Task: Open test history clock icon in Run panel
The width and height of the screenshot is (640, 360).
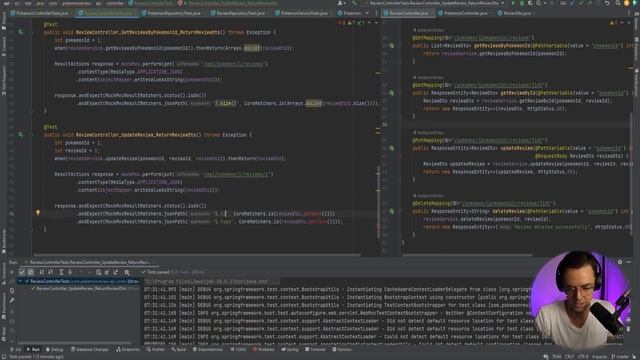Action: (98, 272)
